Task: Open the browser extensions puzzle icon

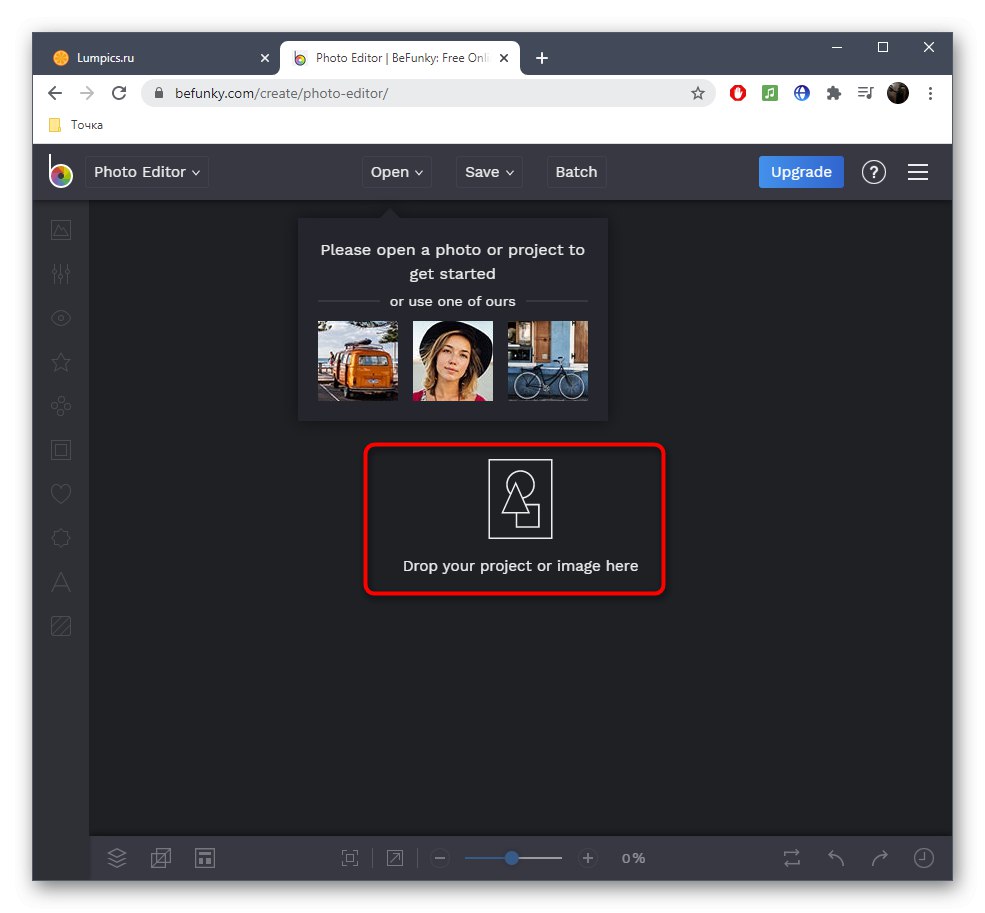Action: coord(834,93)
